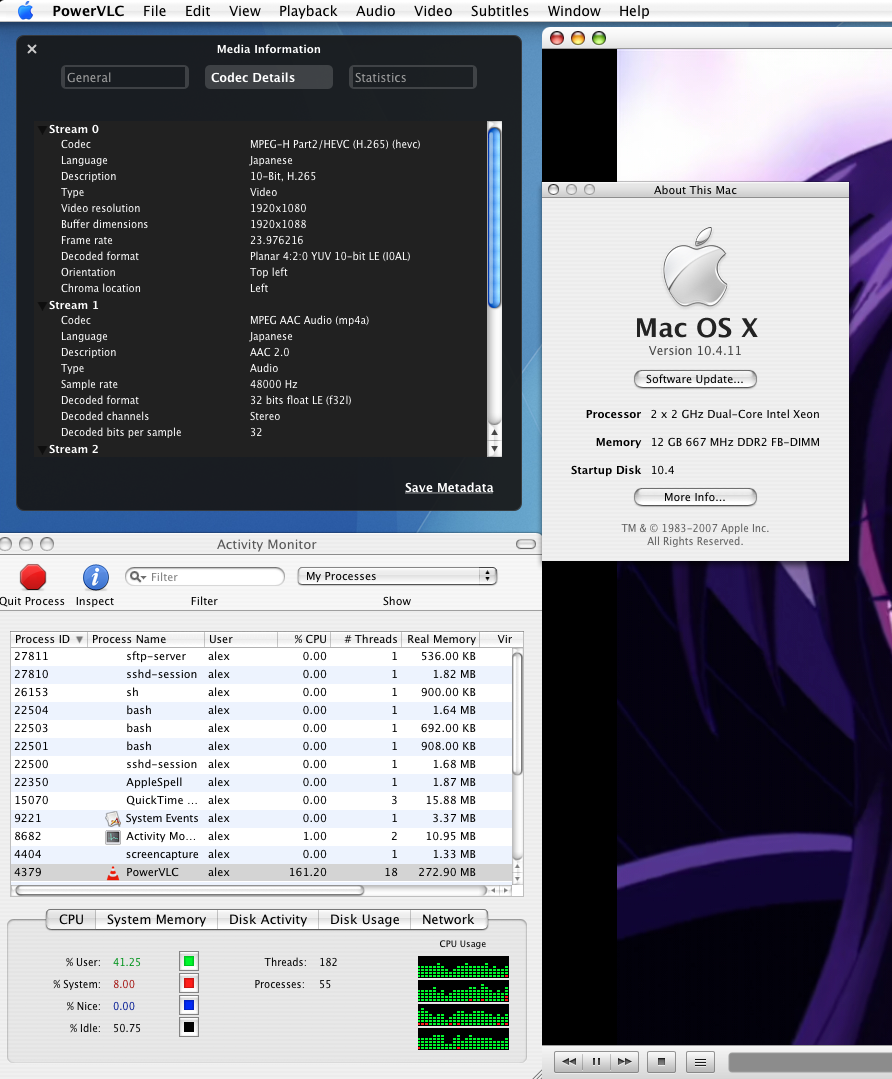Click the Inspect info icon

96,577
